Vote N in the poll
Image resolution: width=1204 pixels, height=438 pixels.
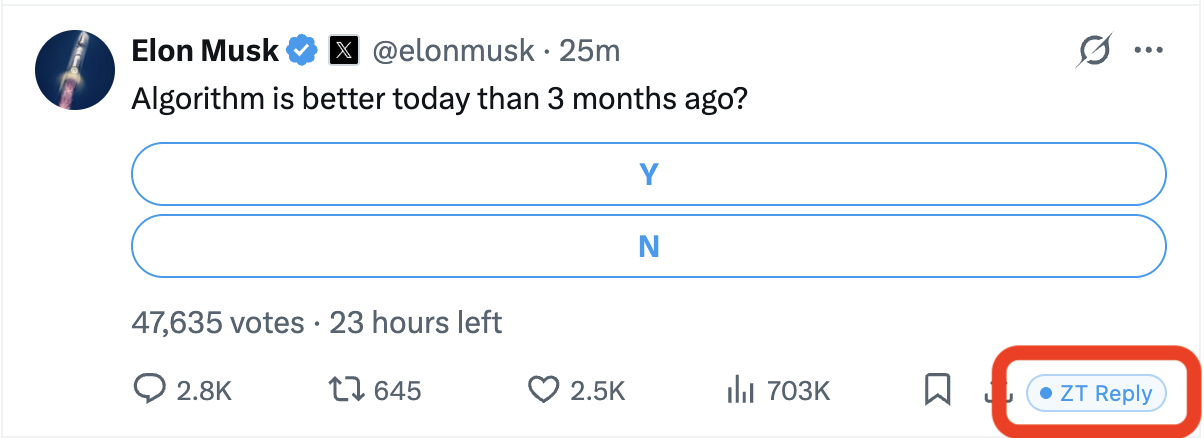tap(649, 246)
